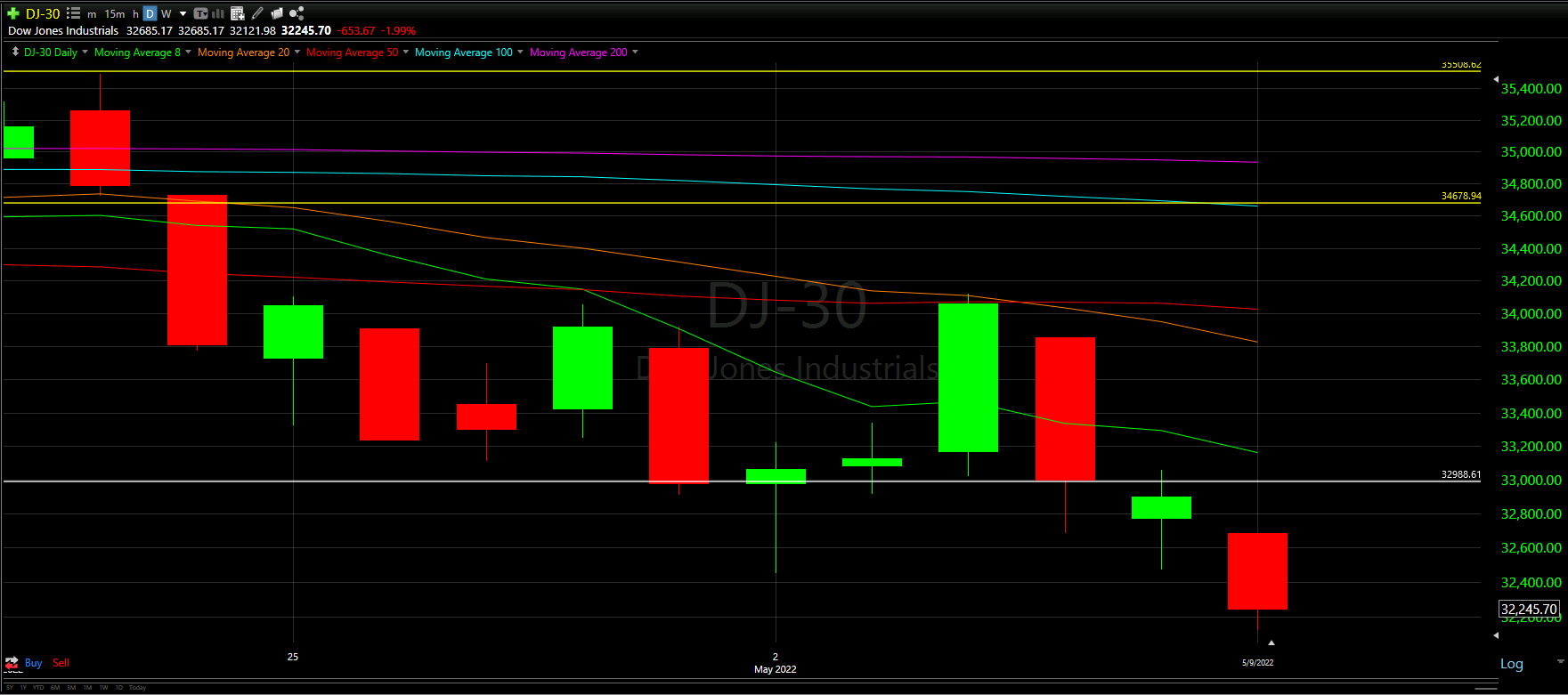Set chart range to Today

[x=137, y=687]
